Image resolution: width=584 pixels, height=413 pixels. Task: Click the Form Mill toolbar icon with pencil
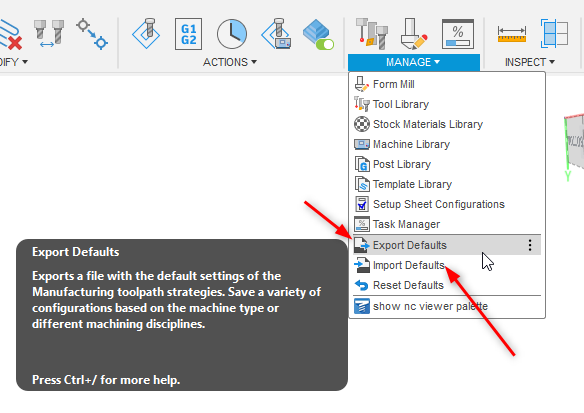414,34
